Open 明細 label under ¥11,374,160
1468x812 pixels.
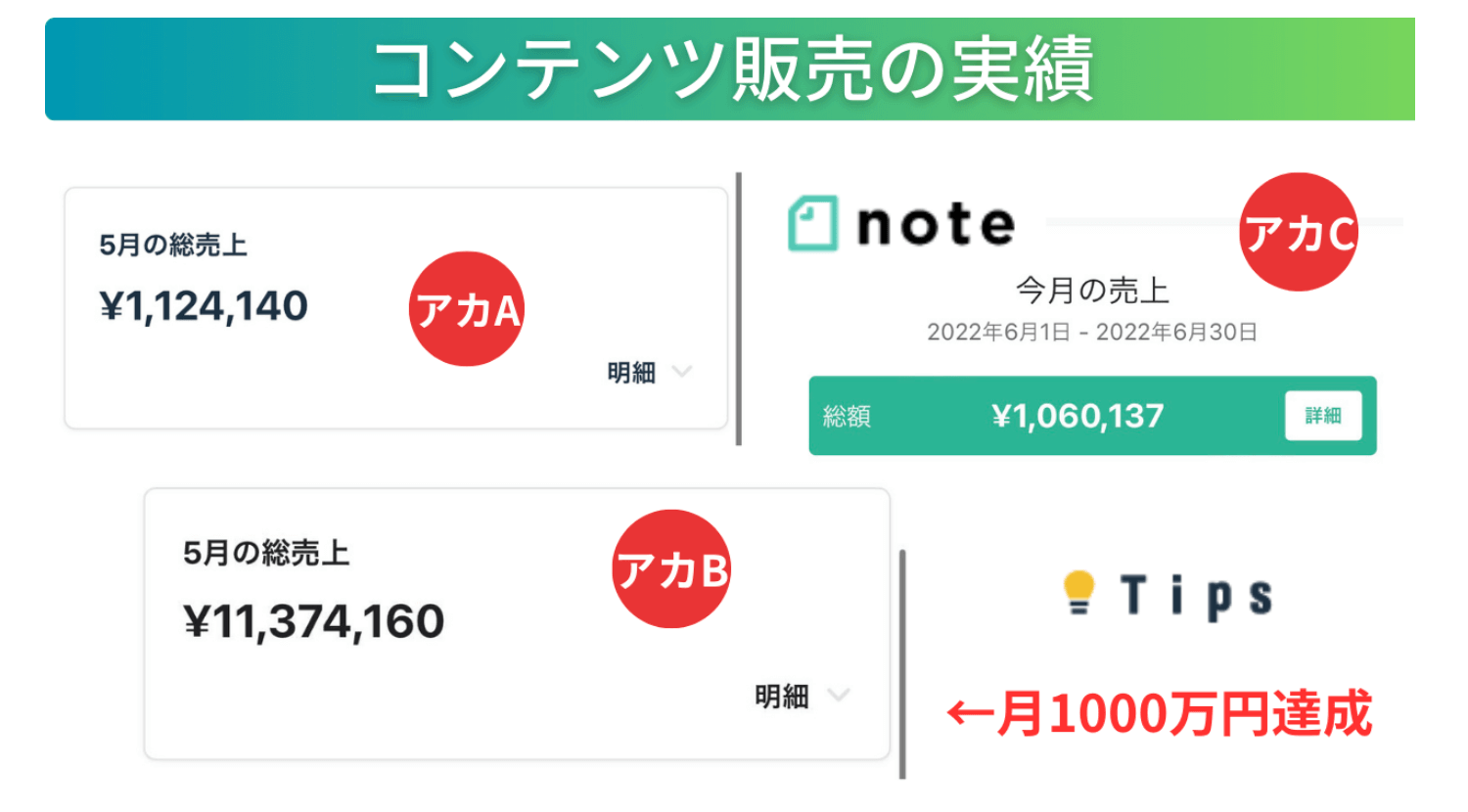(x=782, y=697)
